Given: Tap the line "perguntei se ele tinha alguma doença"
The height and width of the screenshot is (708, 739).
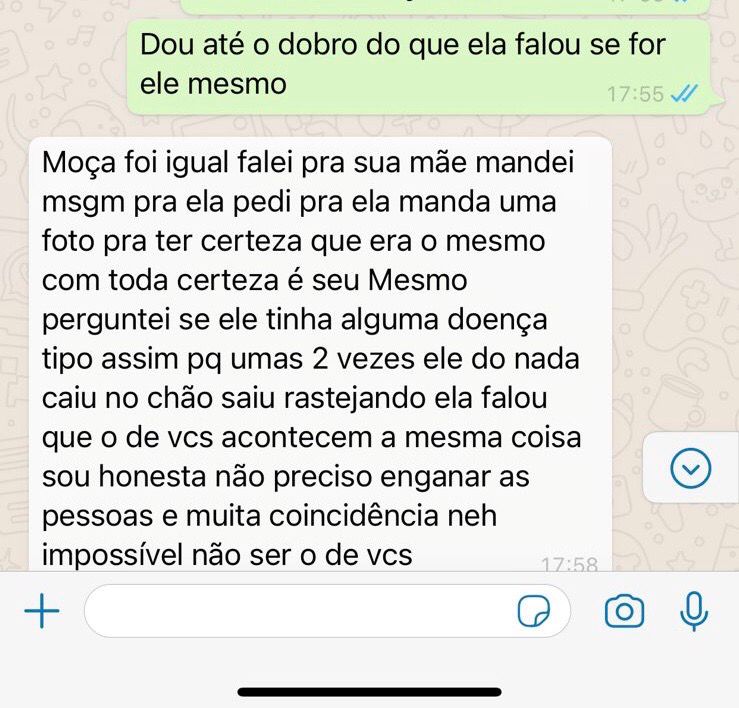Looking at the screenshot, I should click(295, 320).
